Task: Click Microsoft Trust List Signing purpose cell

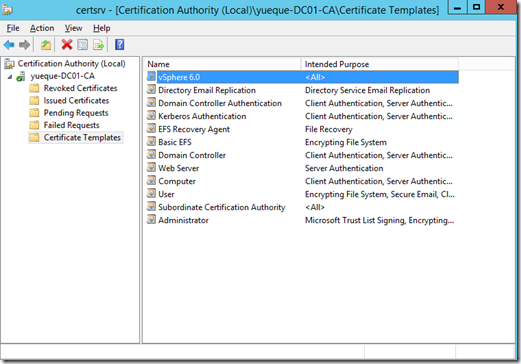Action: tap(379, 220)
